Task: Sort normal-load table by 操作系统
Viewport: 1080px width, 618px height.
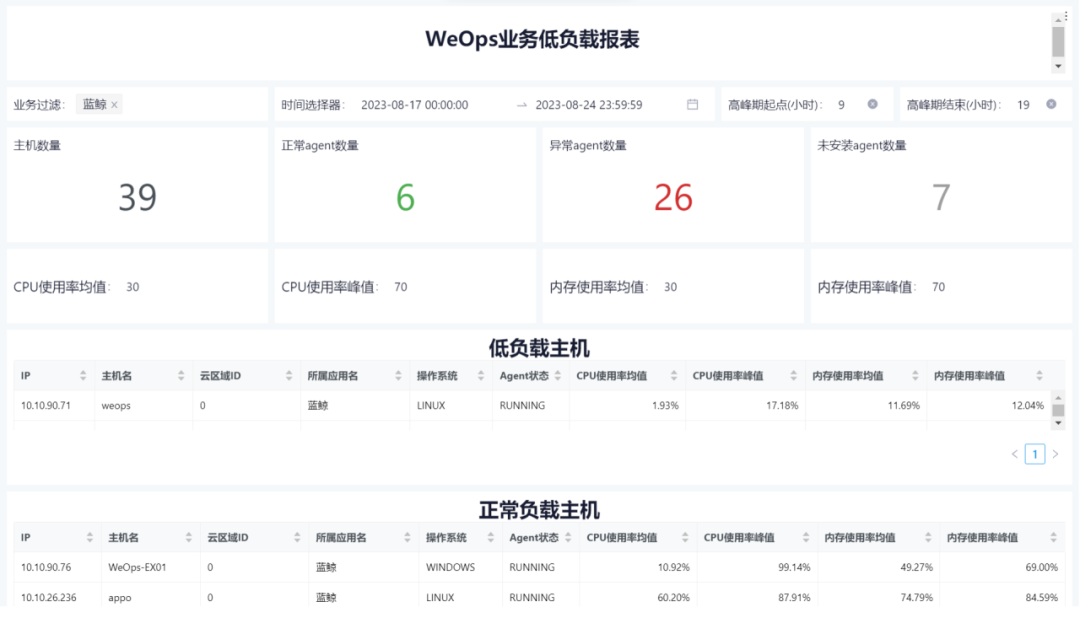Action: coord(490,537)
